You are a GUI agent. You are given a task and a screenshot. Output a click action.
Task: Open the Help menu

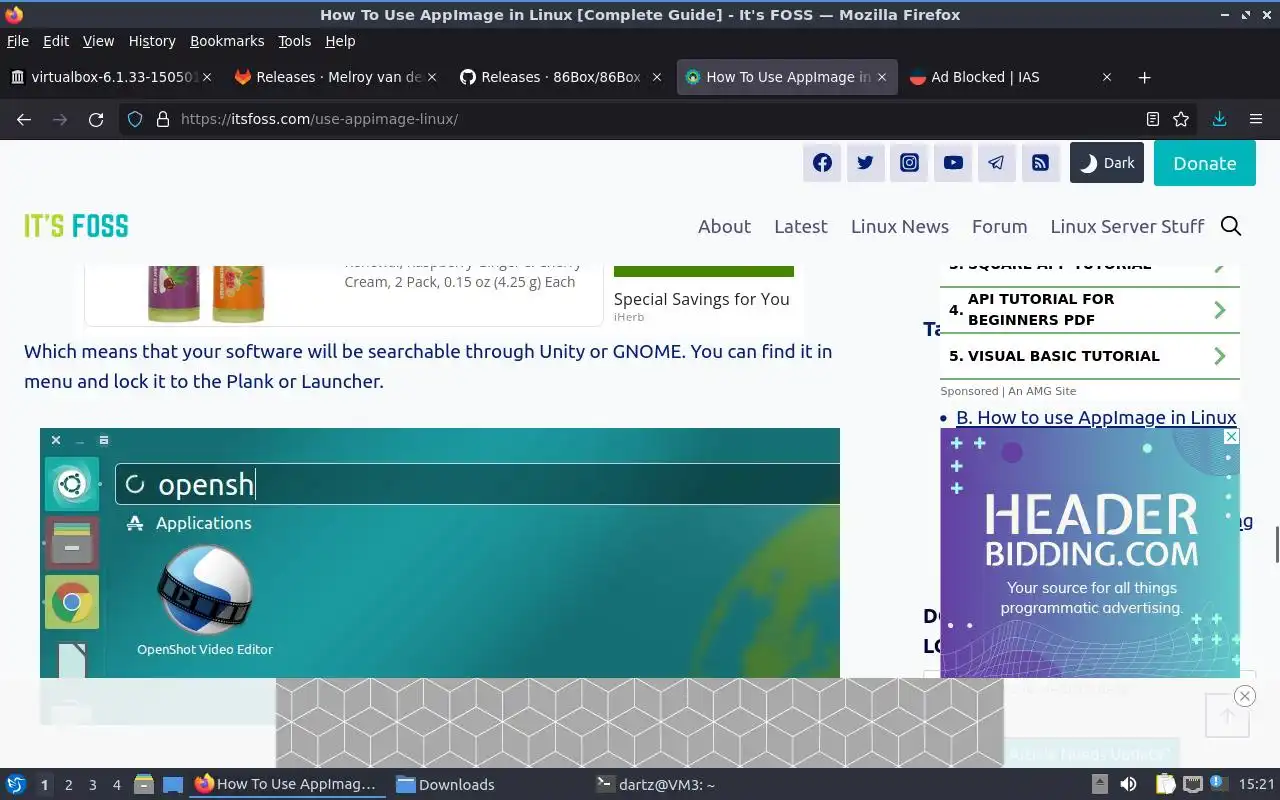340,41
